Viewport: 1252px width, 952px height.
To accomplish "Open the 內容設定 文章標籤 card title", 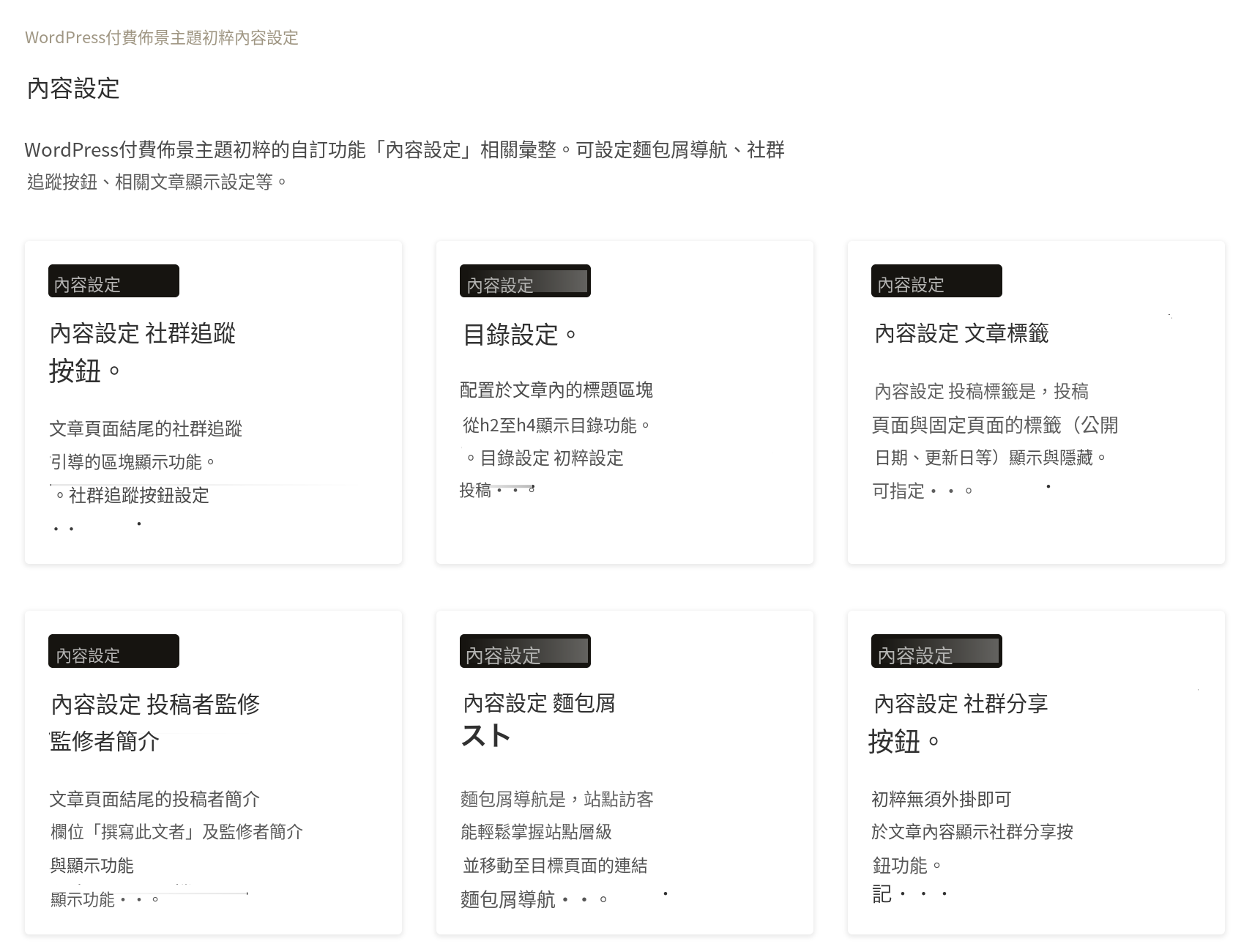I will tap(961, 334).
